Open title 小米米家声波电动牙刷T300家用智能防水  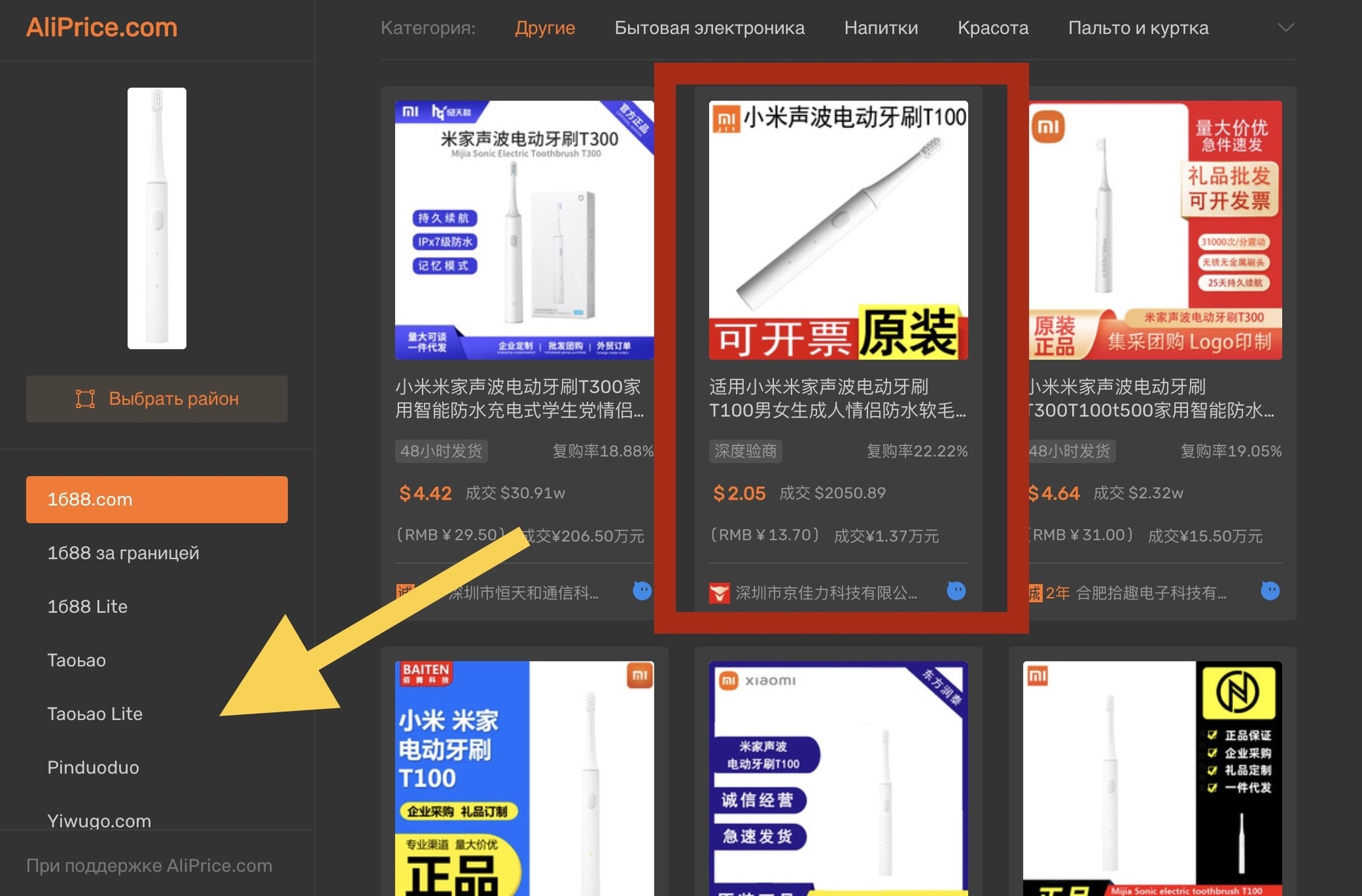coord(519,398)
